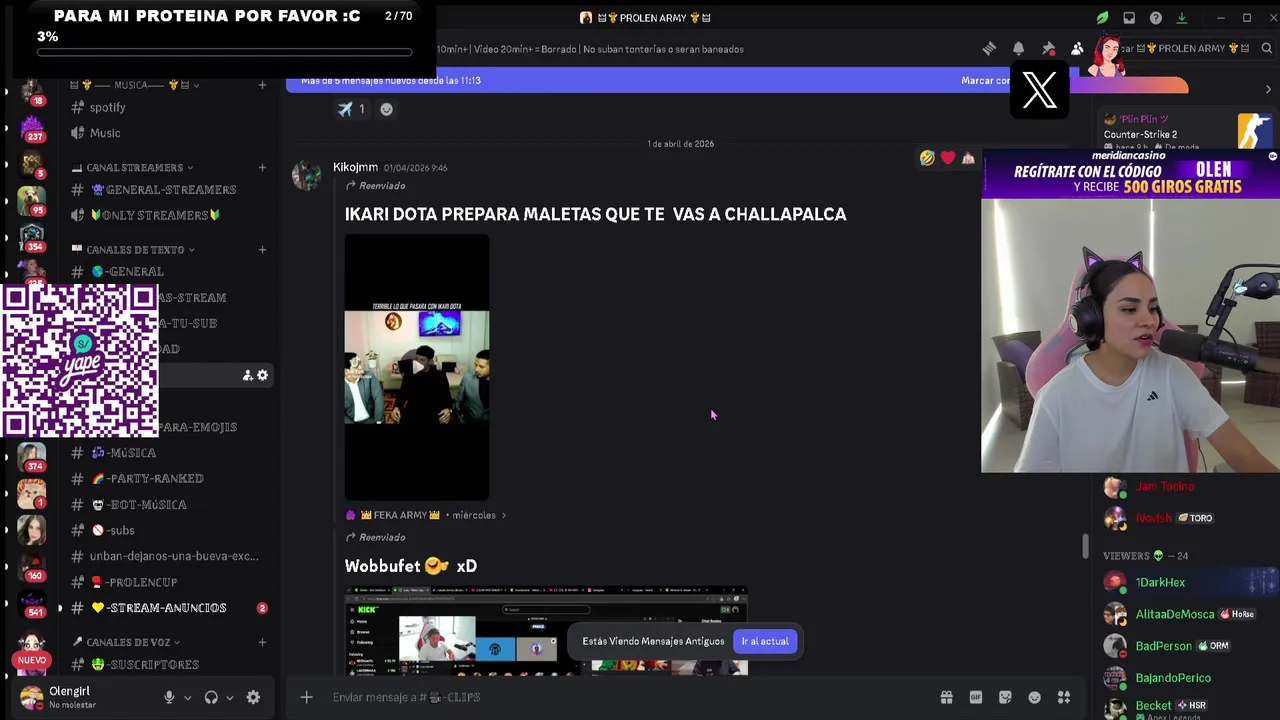The height and width of the screenshot is (720, 1280).
Task: Click Kikojmm username on message
Action: pyautogui.click(x=355, y=167)
